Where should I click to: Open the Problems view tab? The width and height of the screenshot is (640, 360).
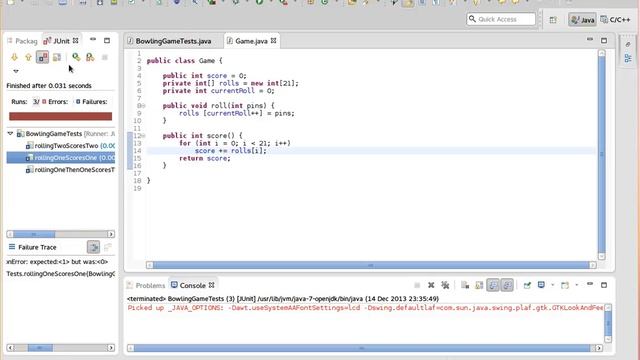click(x=146, y=285)
